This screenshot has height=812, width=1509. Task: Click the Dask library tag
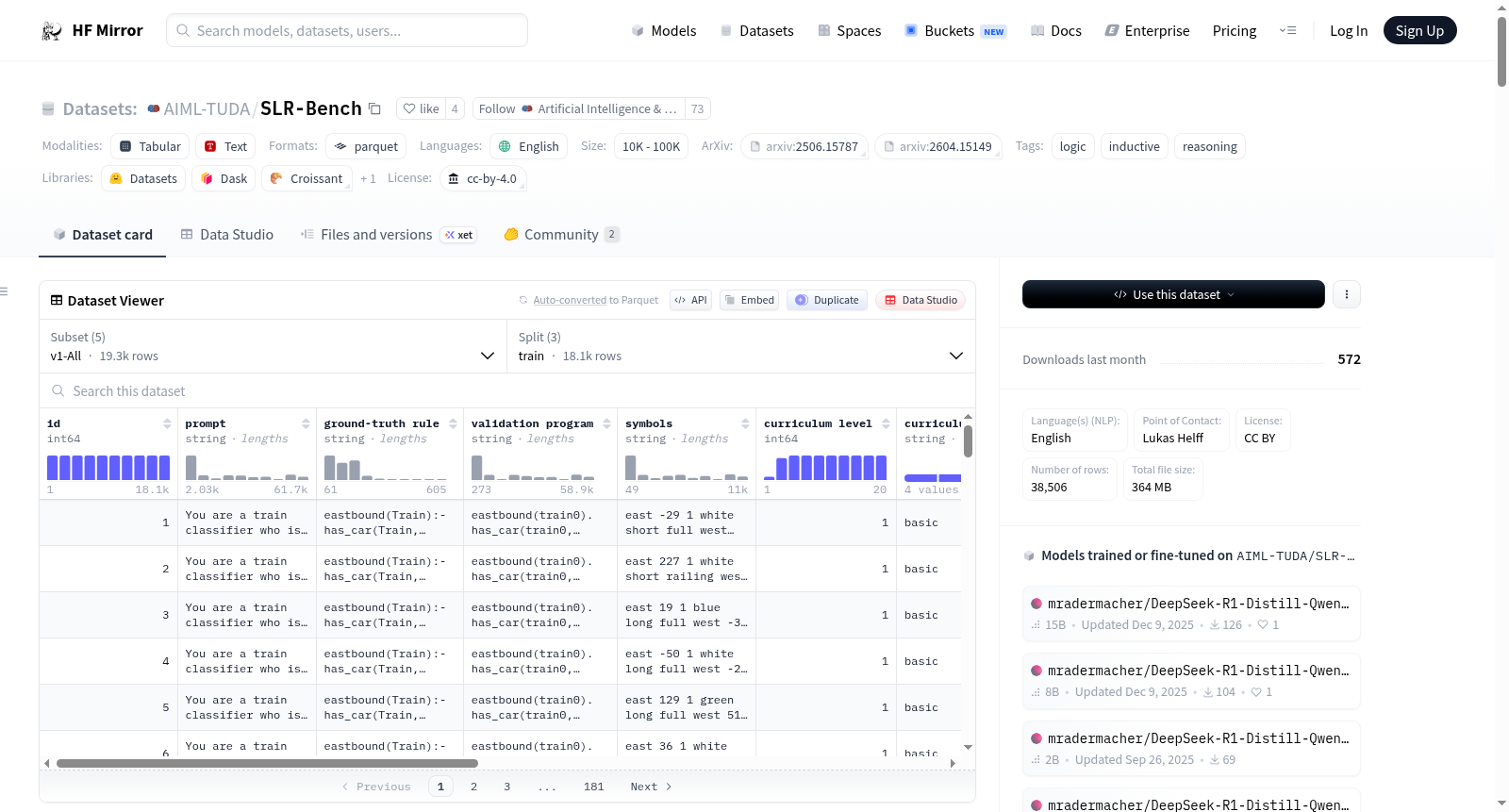coord(224,178)
